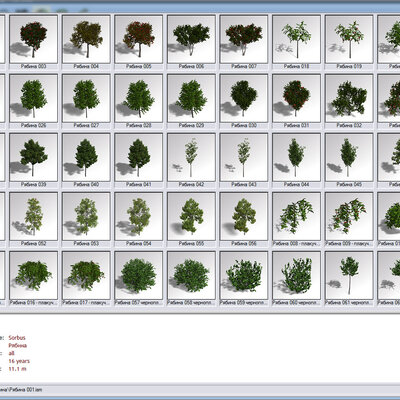
Task: Choose the Рябина 031 red-berried tree
Action: pos(296,98)
